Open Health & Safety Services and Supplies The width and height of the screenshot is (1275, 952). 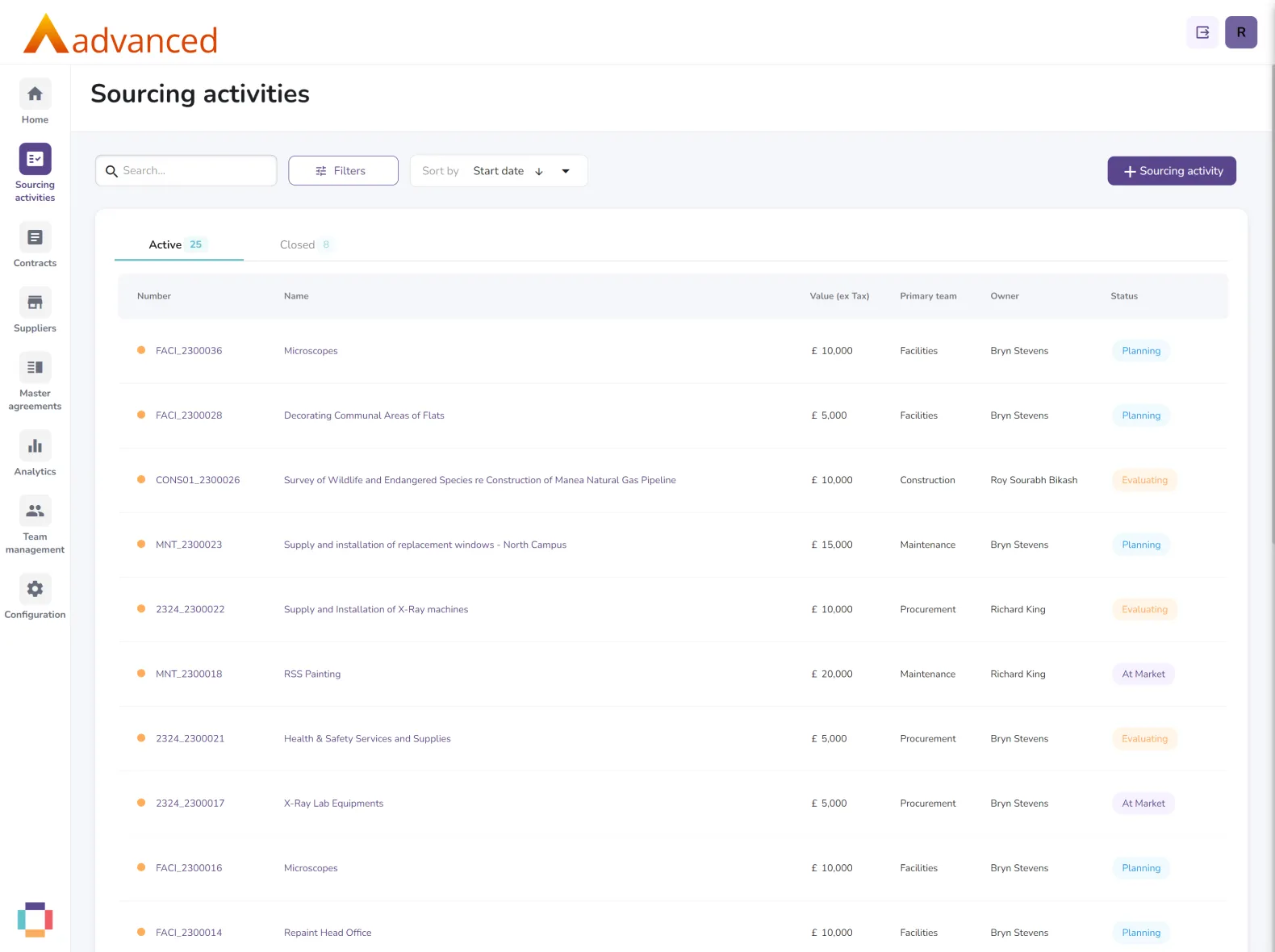(x=367, y=738)
